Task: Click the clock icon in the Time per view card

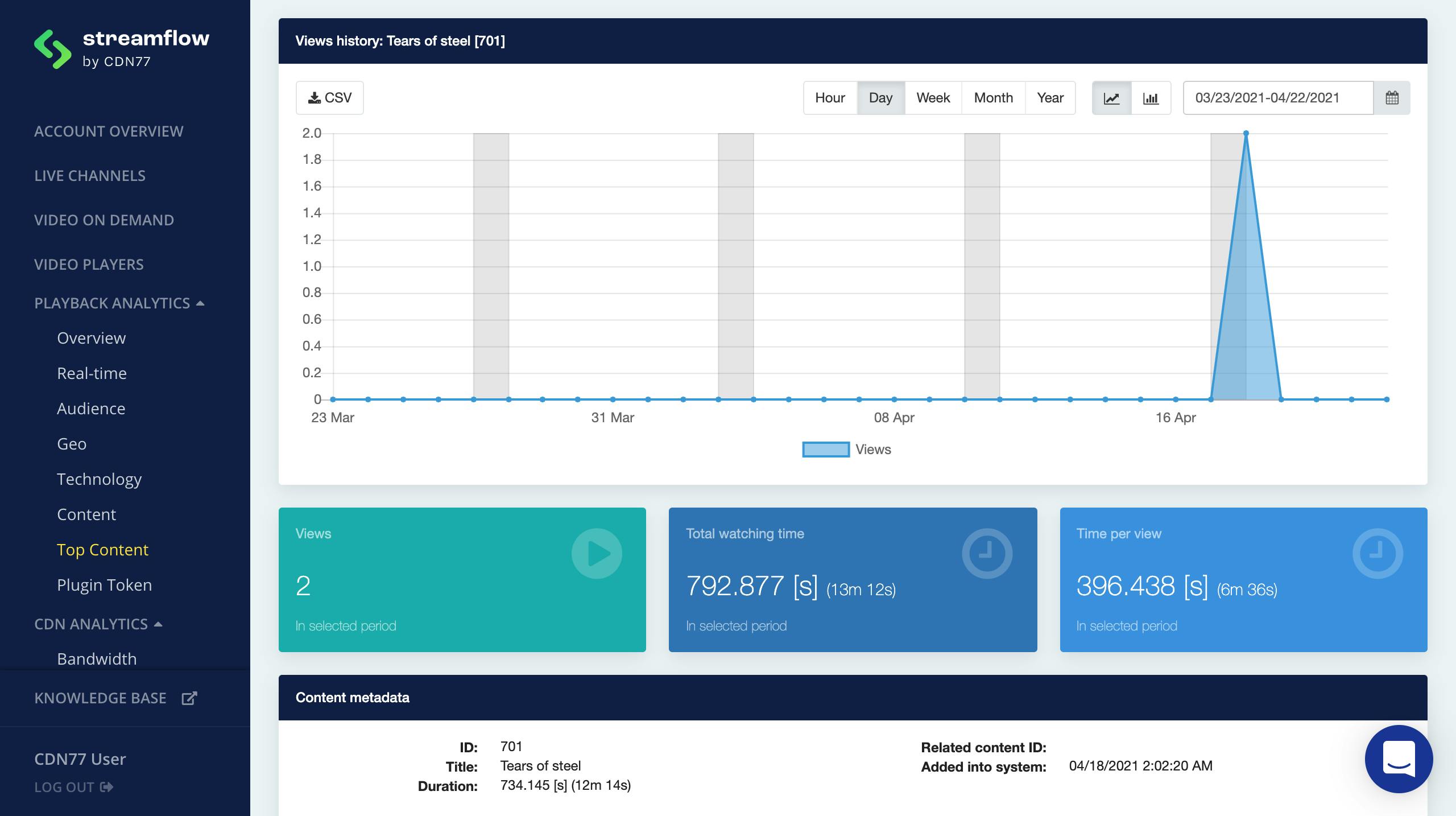Action: tap(1377, 553)
